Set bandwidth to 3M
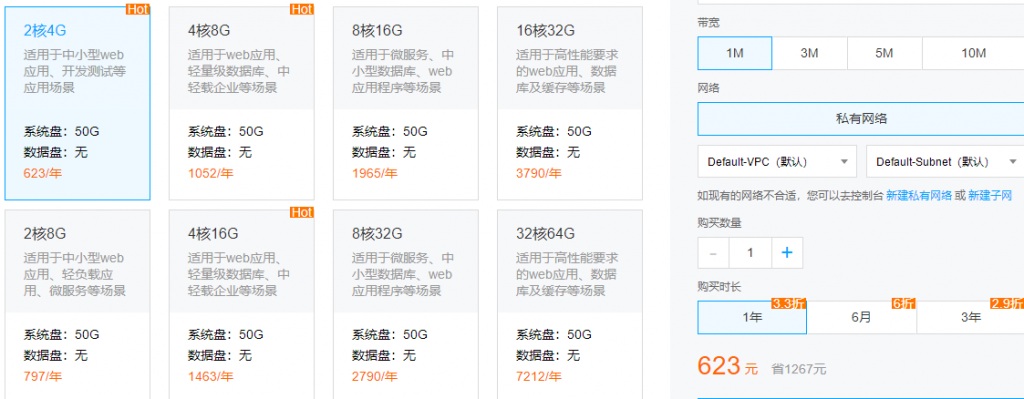This screenshot has height=399, width=1024. pos(810,53)
